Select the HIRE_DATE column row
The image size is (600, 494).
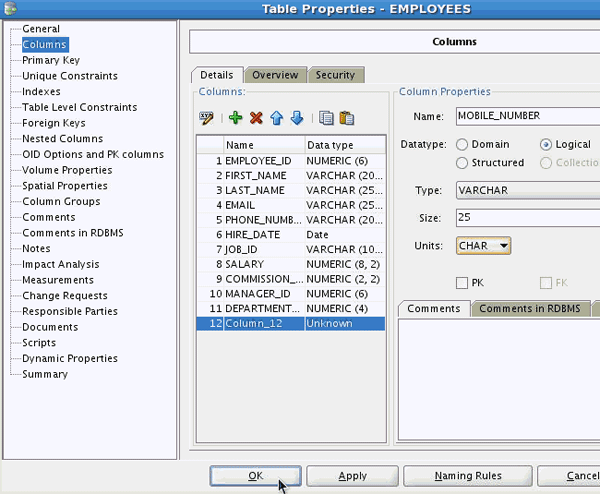(291, 235)
